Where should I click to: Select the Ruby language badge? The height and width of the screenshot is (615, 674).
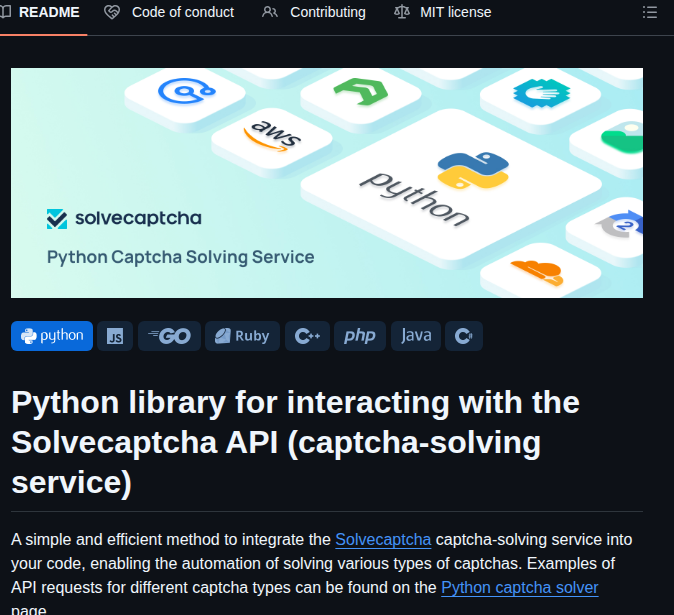242,336
